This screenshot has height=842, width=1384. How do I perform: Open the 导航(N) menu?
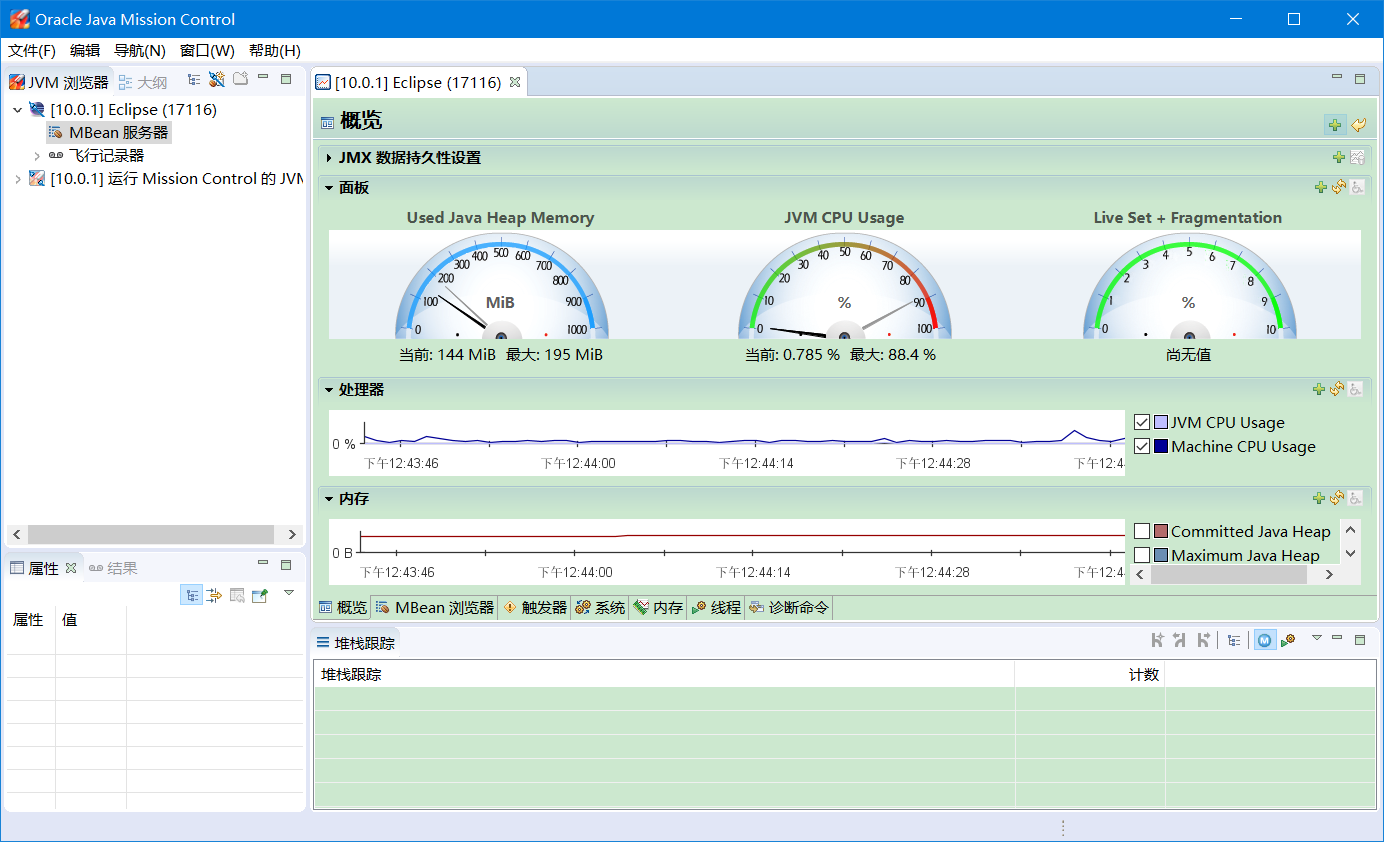coord(140,51)
